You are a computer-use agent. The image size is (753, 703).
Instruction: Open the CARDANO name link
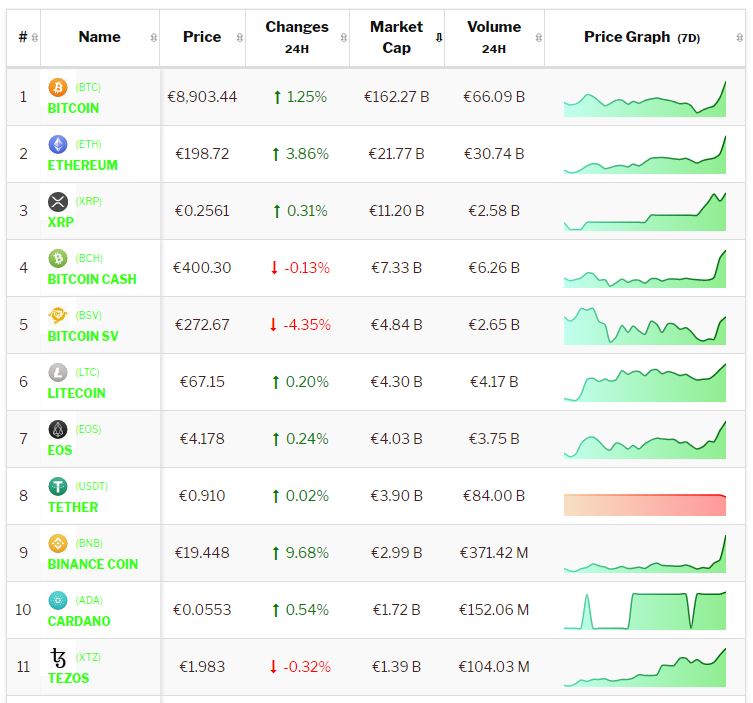point(79,621)
